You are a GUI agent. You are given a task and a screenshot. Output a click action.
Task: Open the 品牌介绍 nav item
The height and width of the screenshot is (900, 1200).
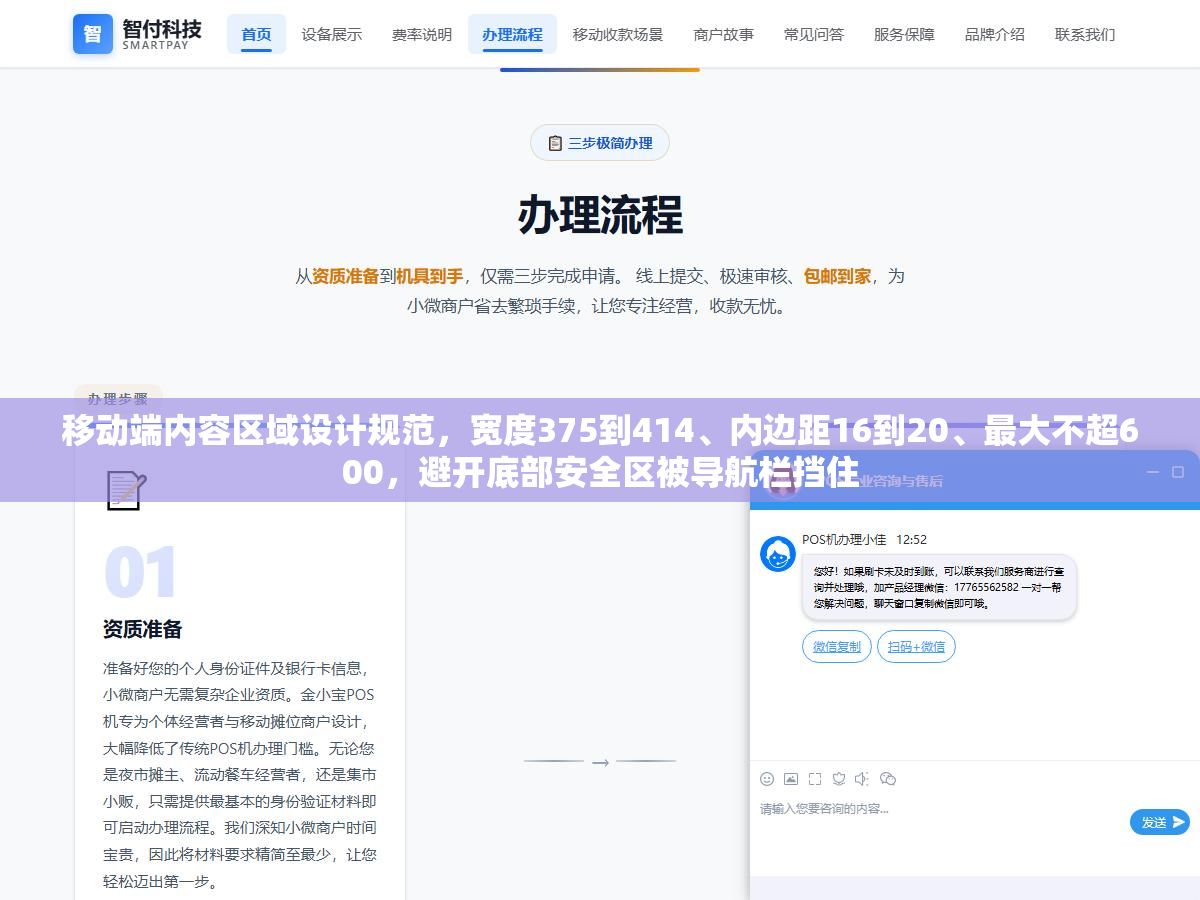point(995,34)
